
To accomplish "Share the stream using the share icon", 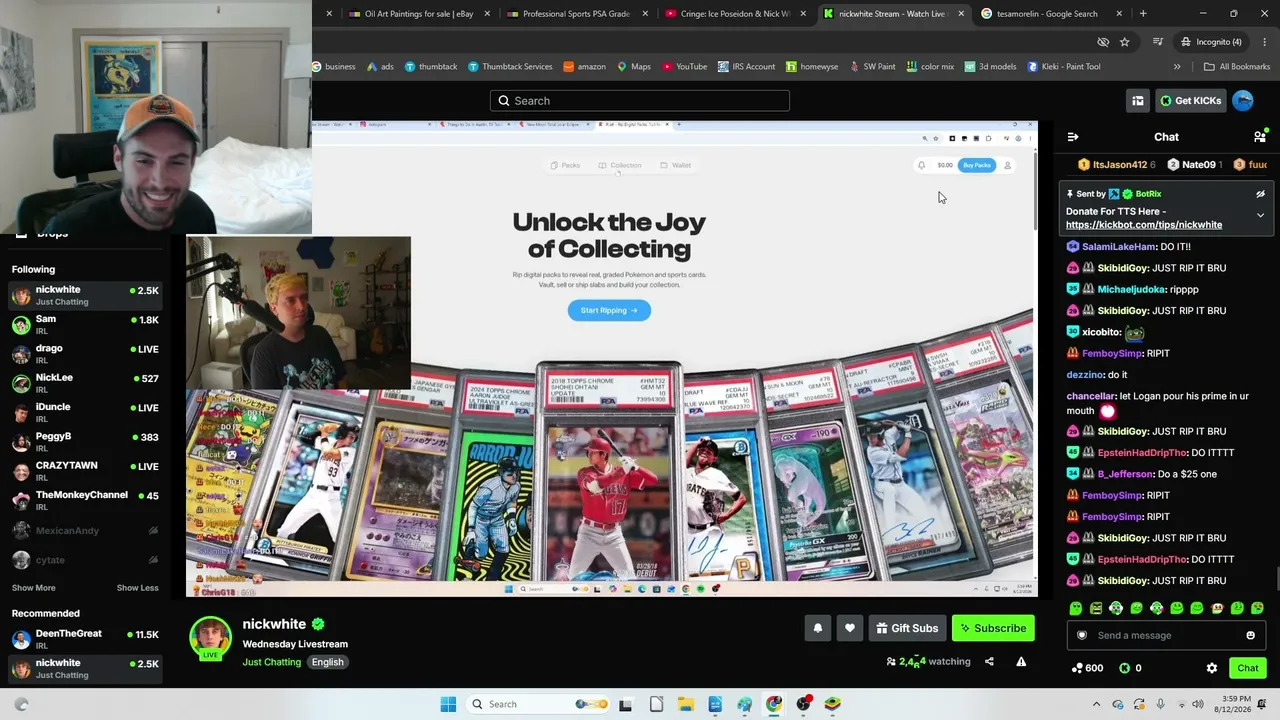I will pos(989,662).
